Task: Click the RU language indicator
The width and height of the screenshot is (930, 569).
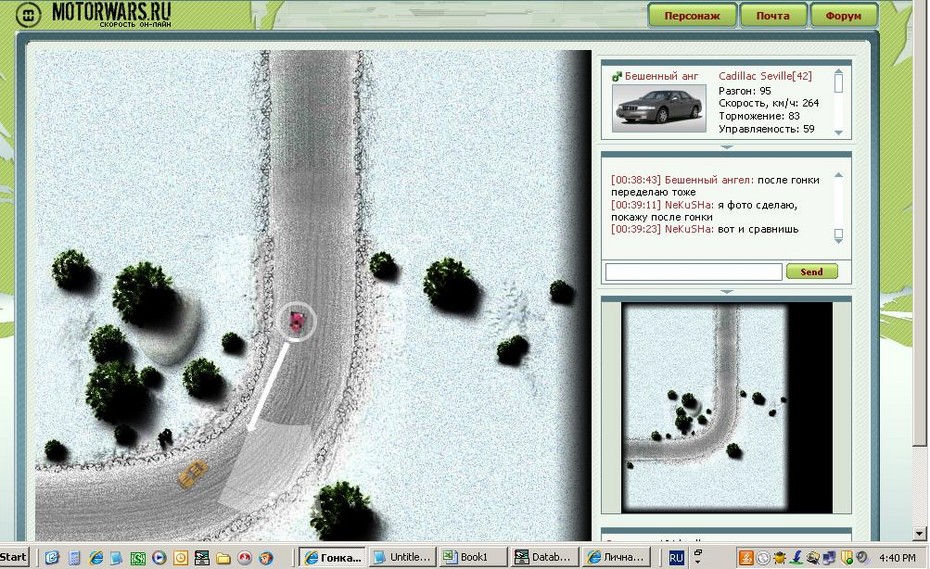Action: [676, 558]
